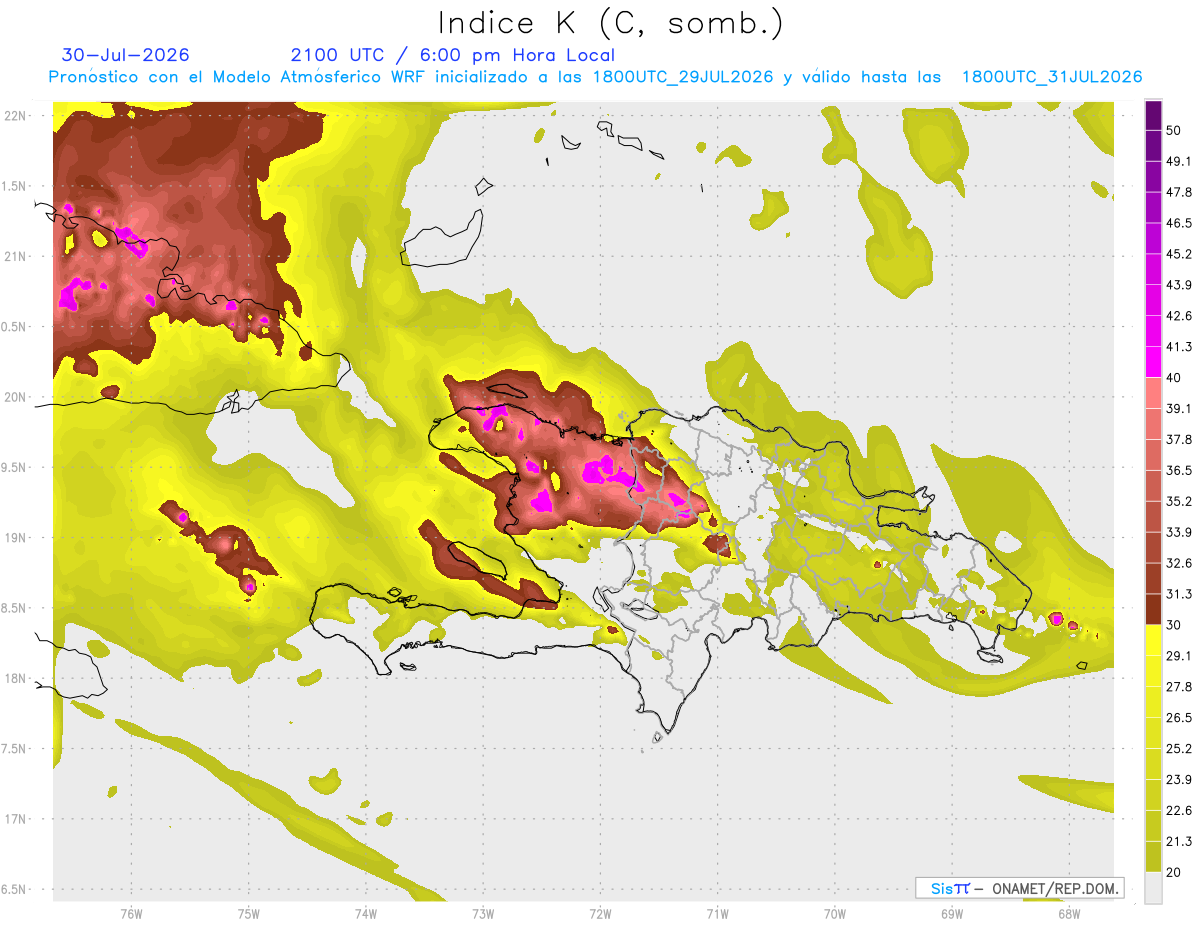The width and height of the screenshot is (1200, 927).
Task: Click the colorbar value 39.1
Action: pos(1179,408)
